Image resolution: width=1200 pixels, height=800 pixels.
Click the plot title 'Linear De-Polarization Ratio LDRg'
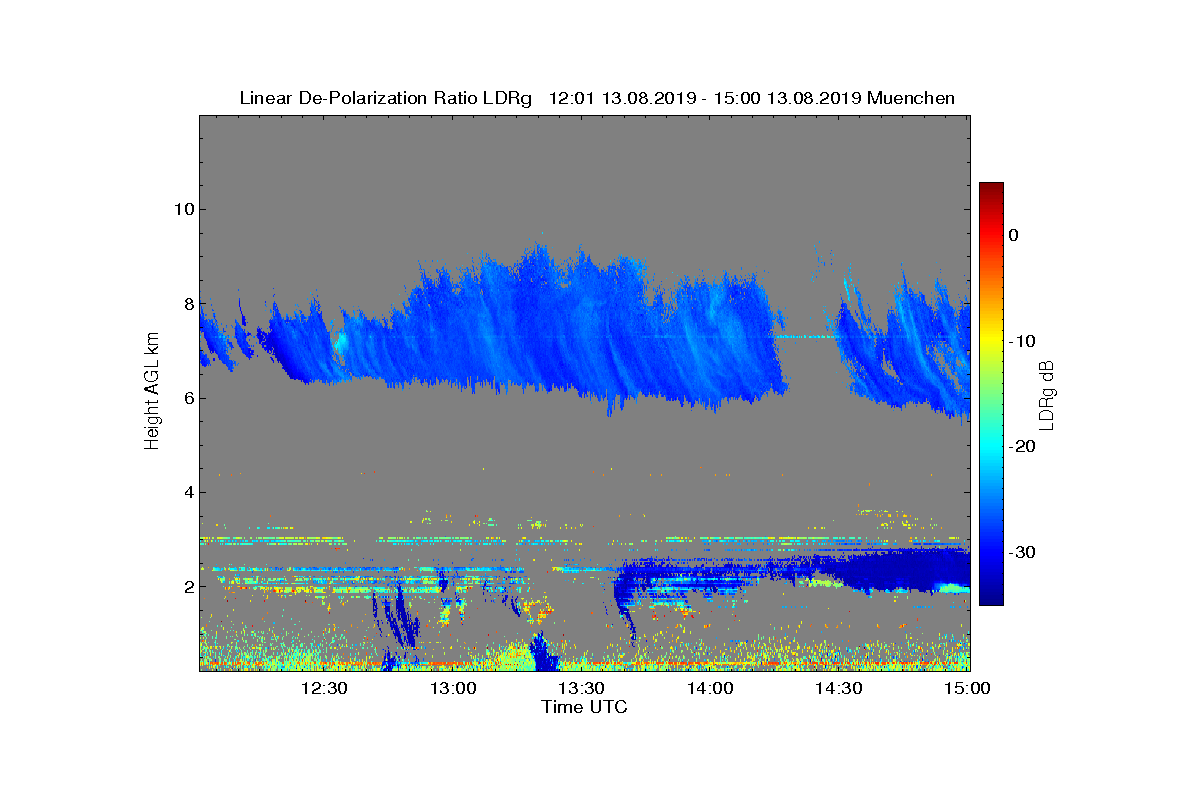[x=388, y=98]
